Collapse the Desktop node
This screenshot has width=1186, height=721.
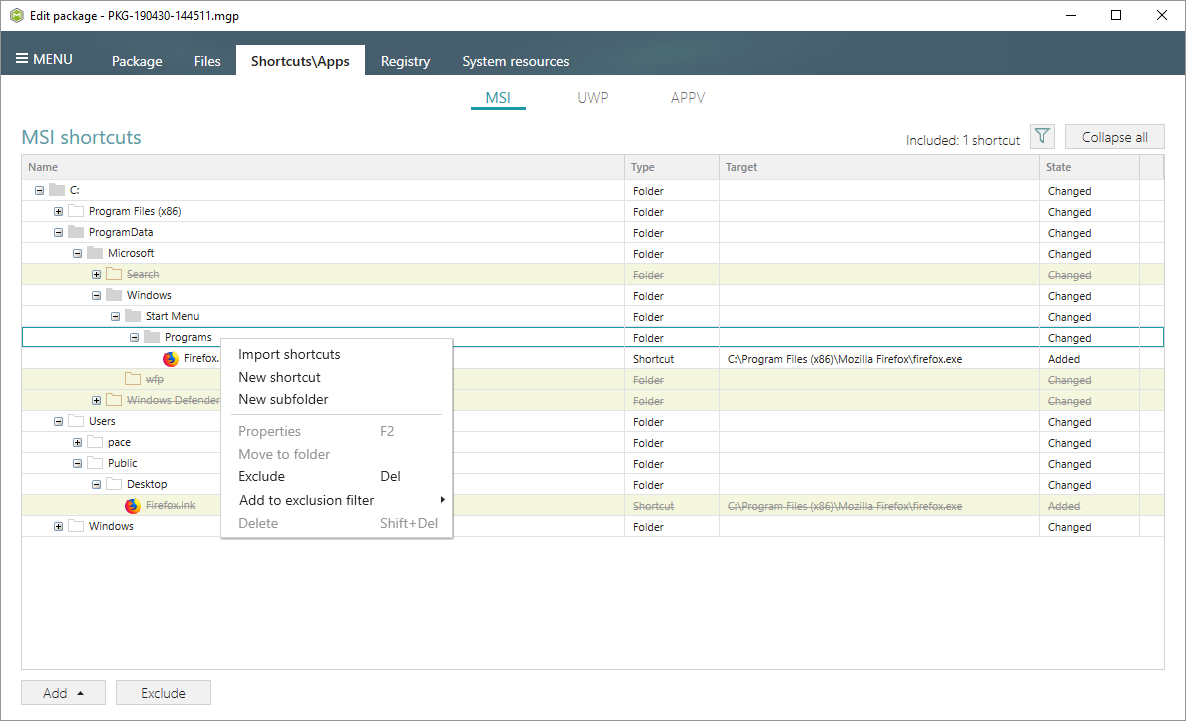tap(96, 484)
